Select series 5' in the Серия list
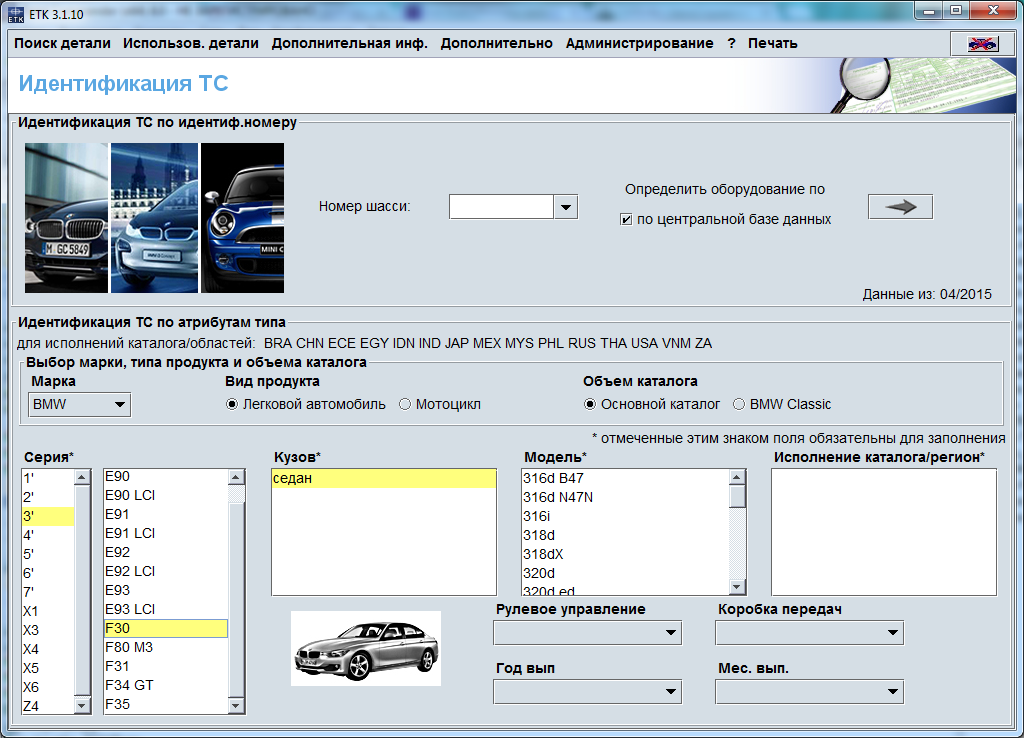The width and height of the screenshot is (1024, 738). (x=48, y=554)
